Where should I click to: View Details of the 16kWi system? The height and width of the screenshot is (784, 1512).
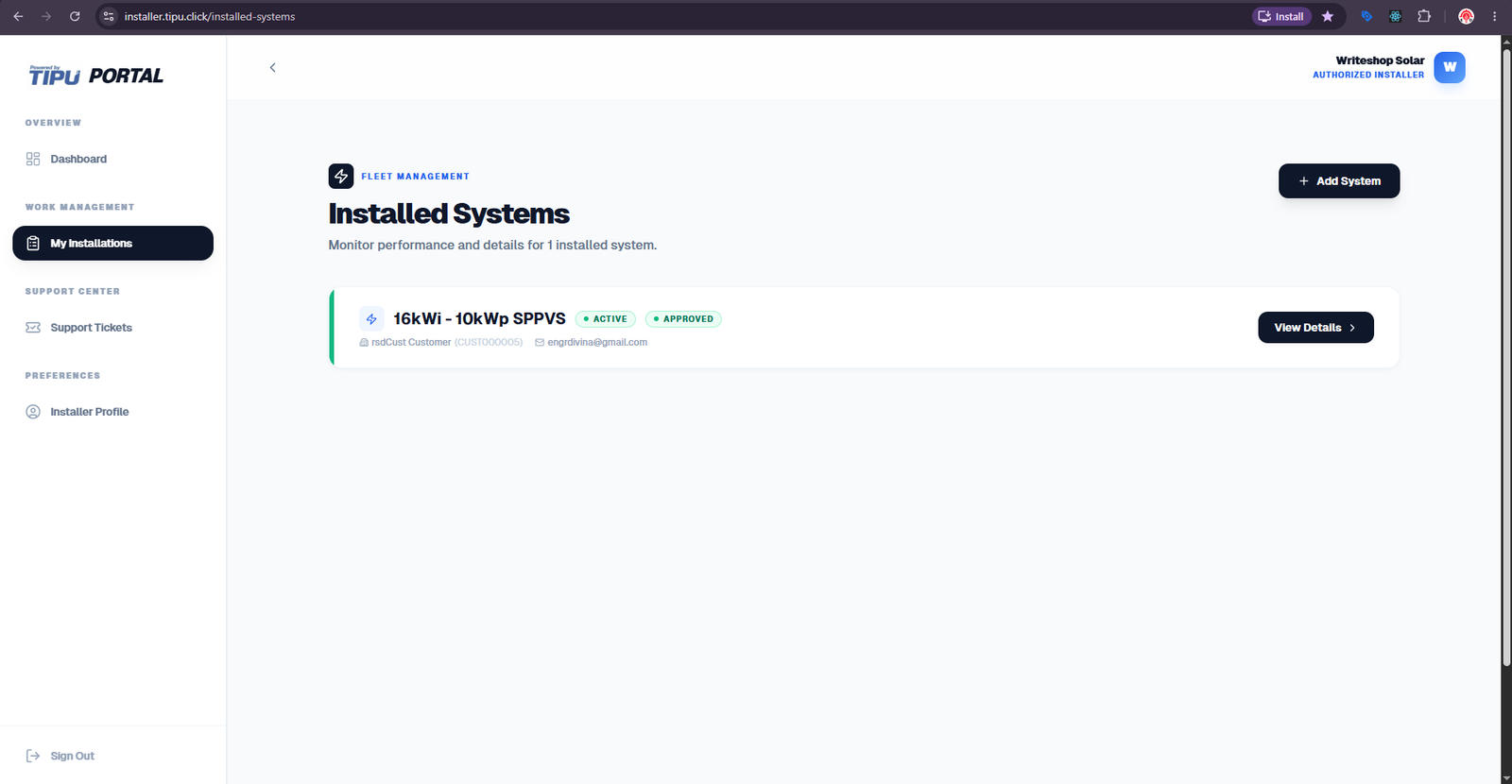pyautogui.click(x=1315, y=328)
